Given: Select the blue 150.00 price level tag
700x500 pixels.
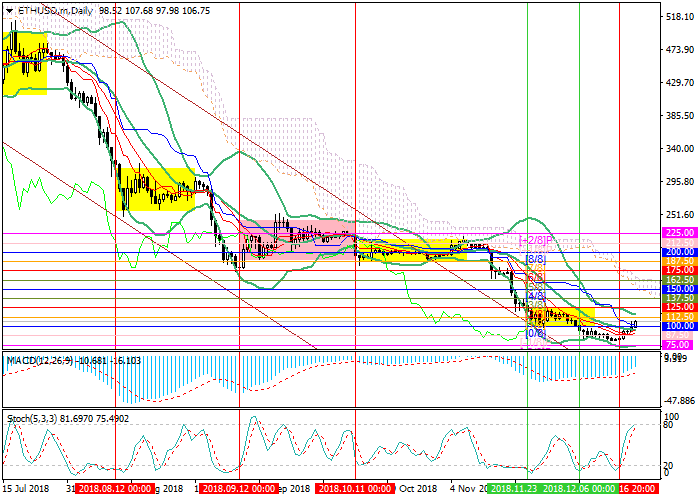Looking at the screenshot, I should coord(679,288).
